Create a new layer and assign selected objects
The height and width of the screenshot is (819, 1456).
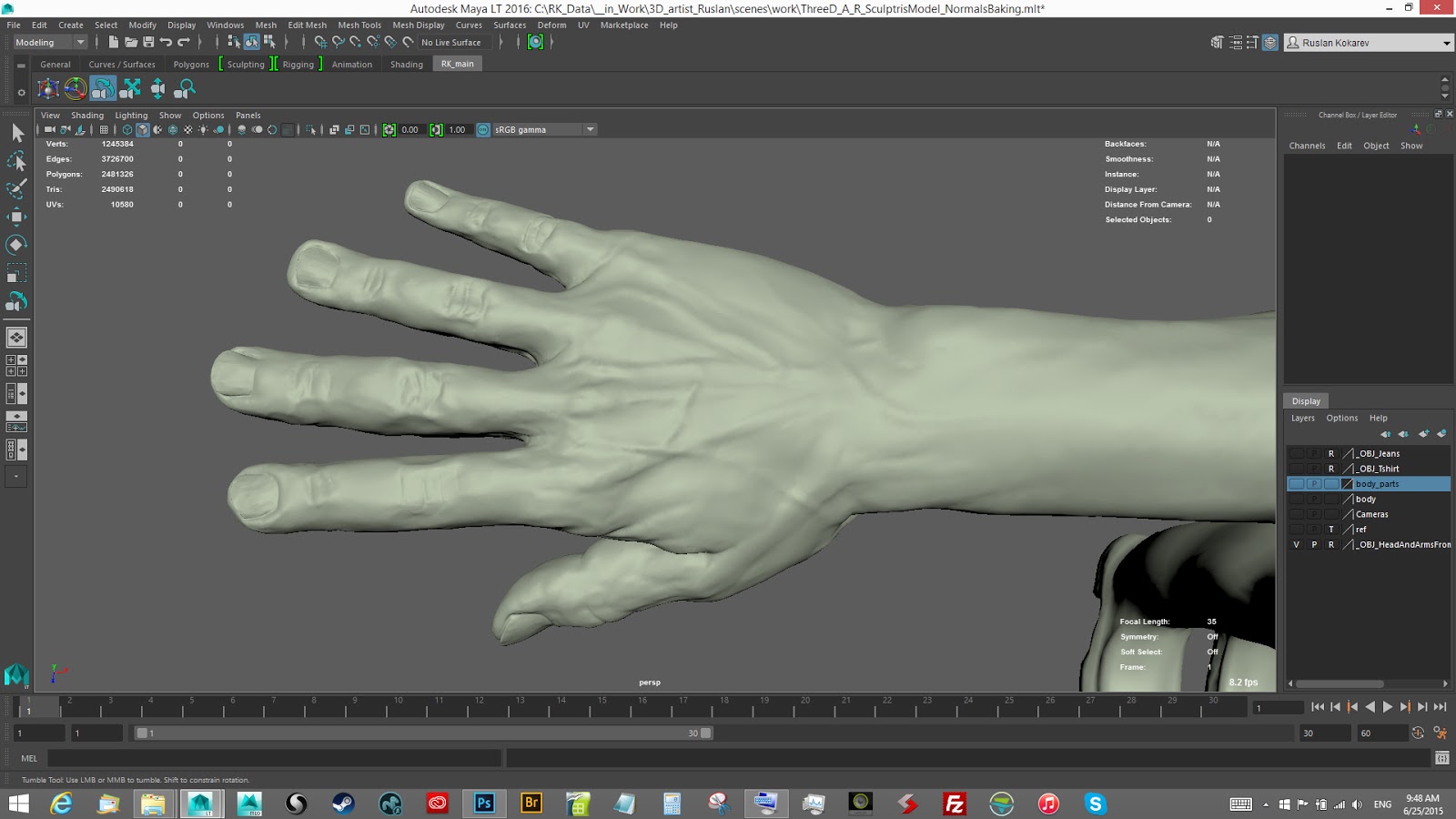point(1441,434)
